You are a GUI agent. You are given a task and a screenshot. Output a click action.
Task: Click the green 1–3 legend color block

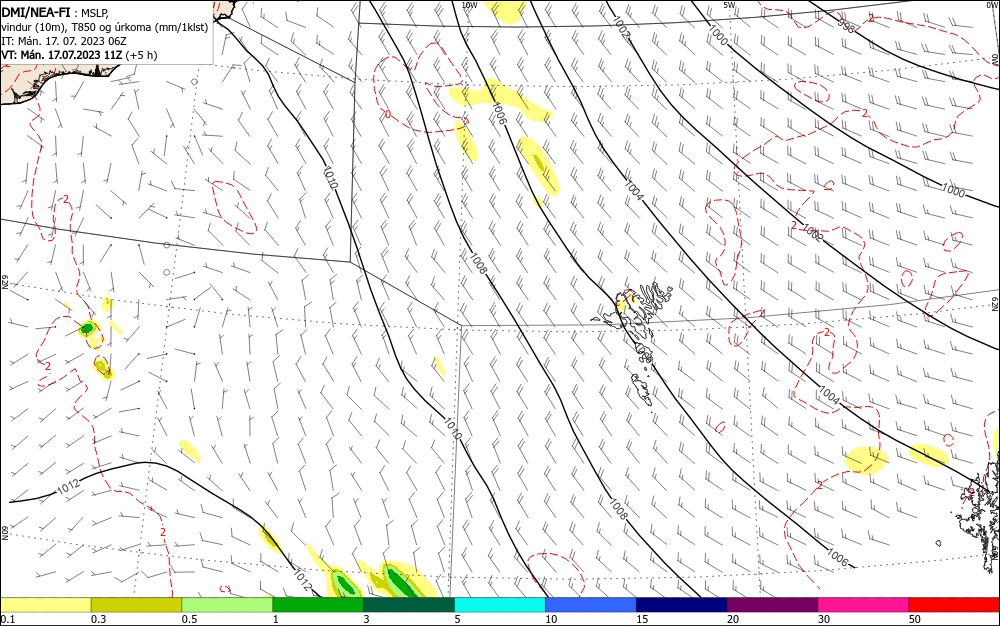(x=318, y=605)
